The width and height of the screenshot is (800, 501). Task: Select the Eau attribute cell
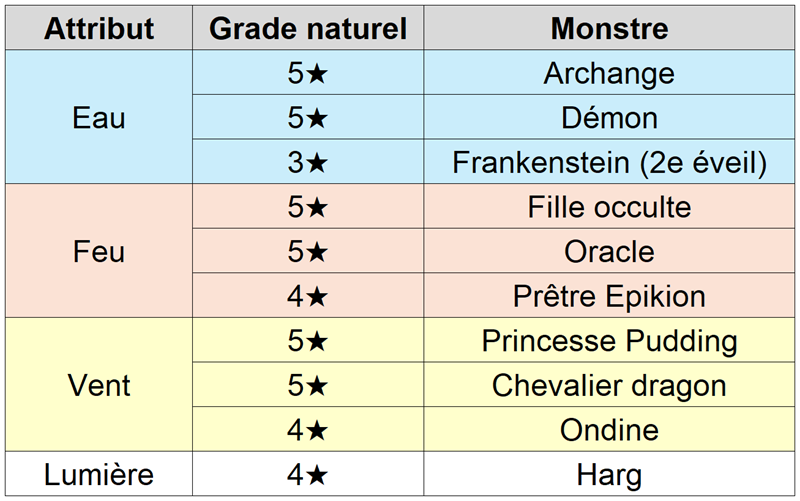99,118
